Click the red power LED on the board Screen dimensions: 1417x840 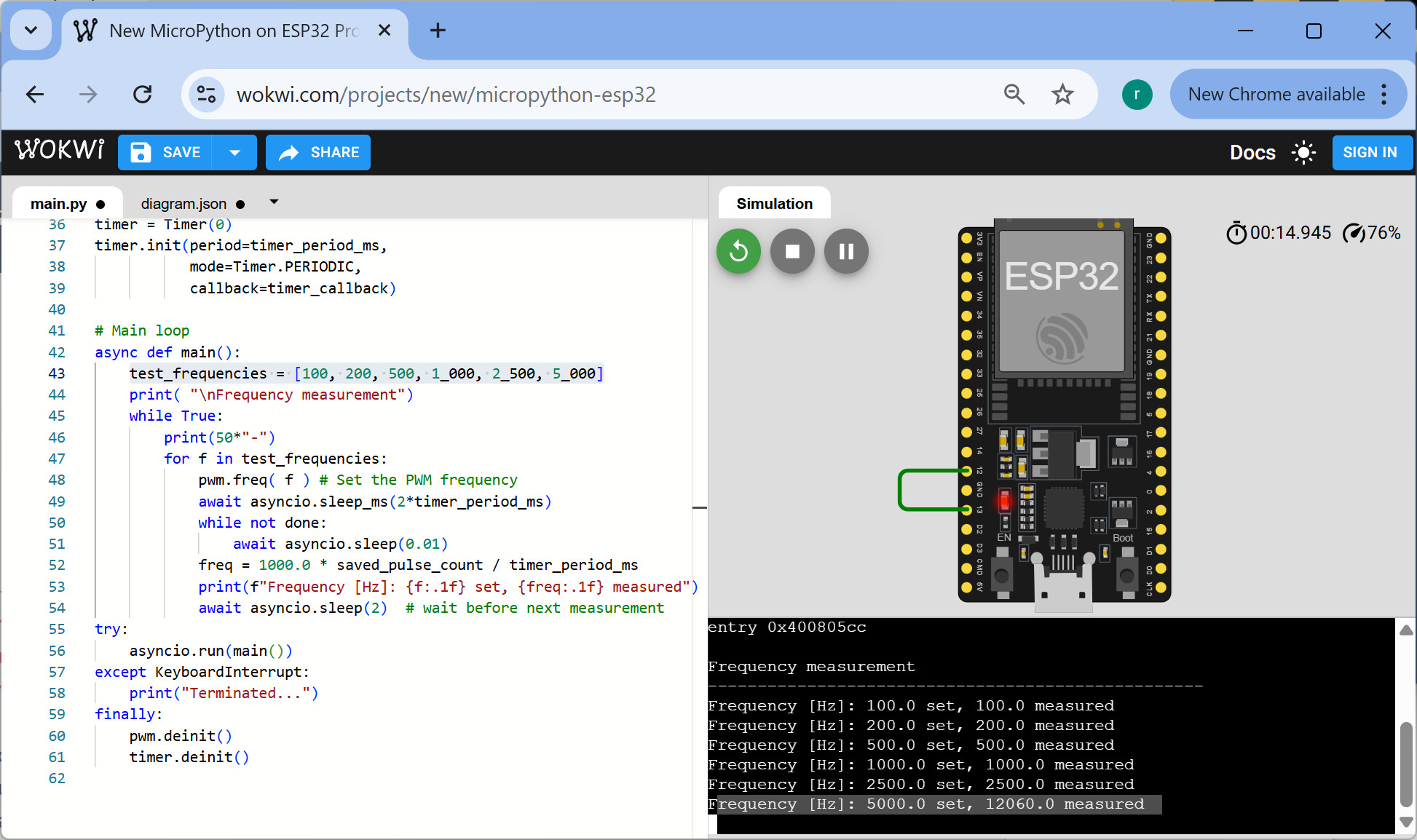1005,500
